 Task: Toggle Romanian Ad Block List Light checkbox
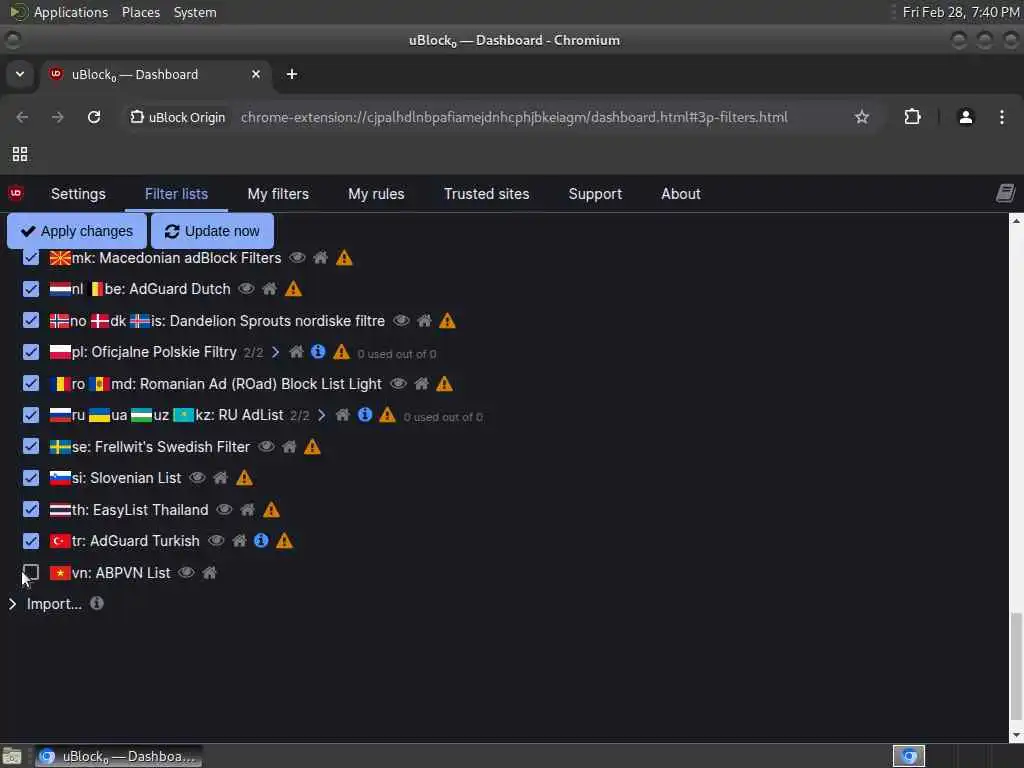coord(31,383)
